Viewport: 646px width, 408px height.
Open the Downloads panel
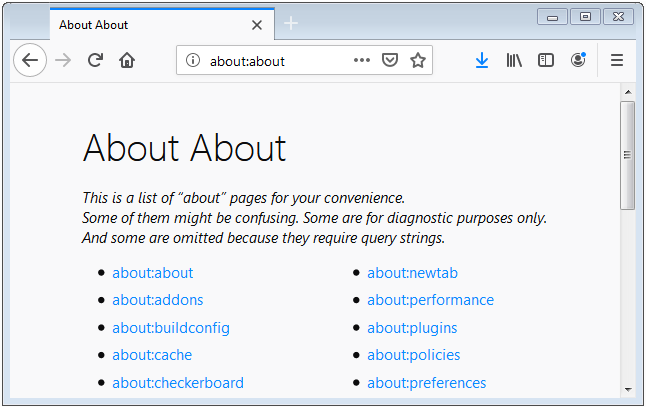[482, 60]
